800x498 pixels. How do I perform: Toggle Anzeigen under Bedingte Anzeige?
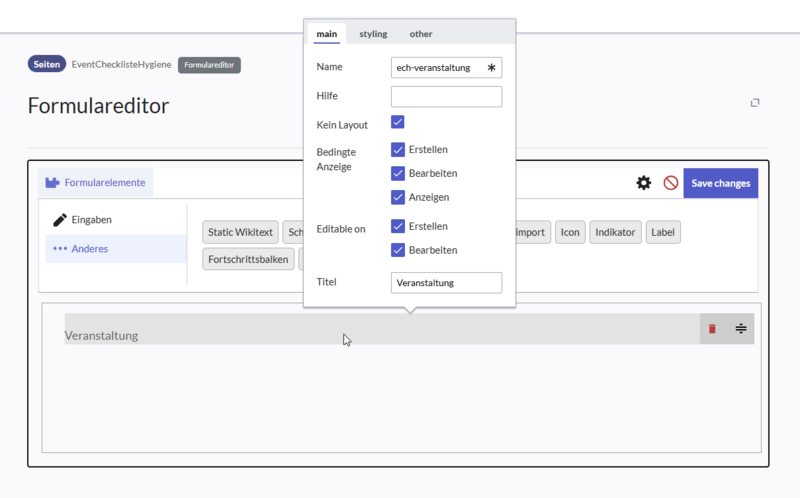[397, 197]
